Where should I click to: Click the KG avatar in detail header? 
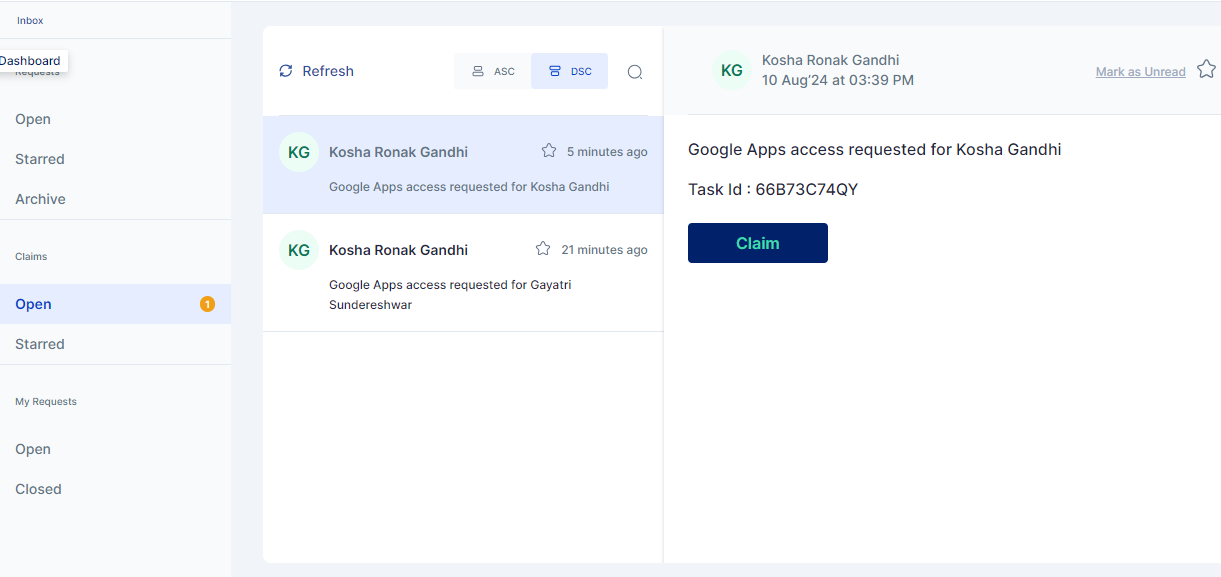pos(732,70)
